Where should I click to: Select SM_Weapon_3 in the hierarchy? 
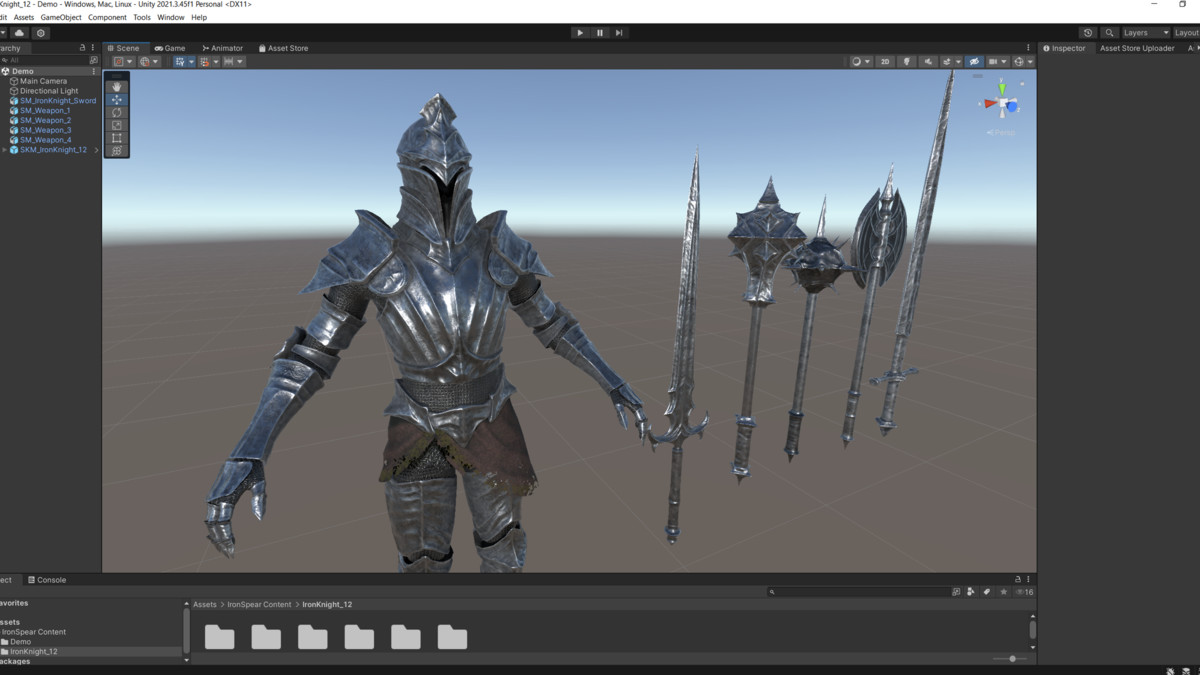(x=45, y=130)
